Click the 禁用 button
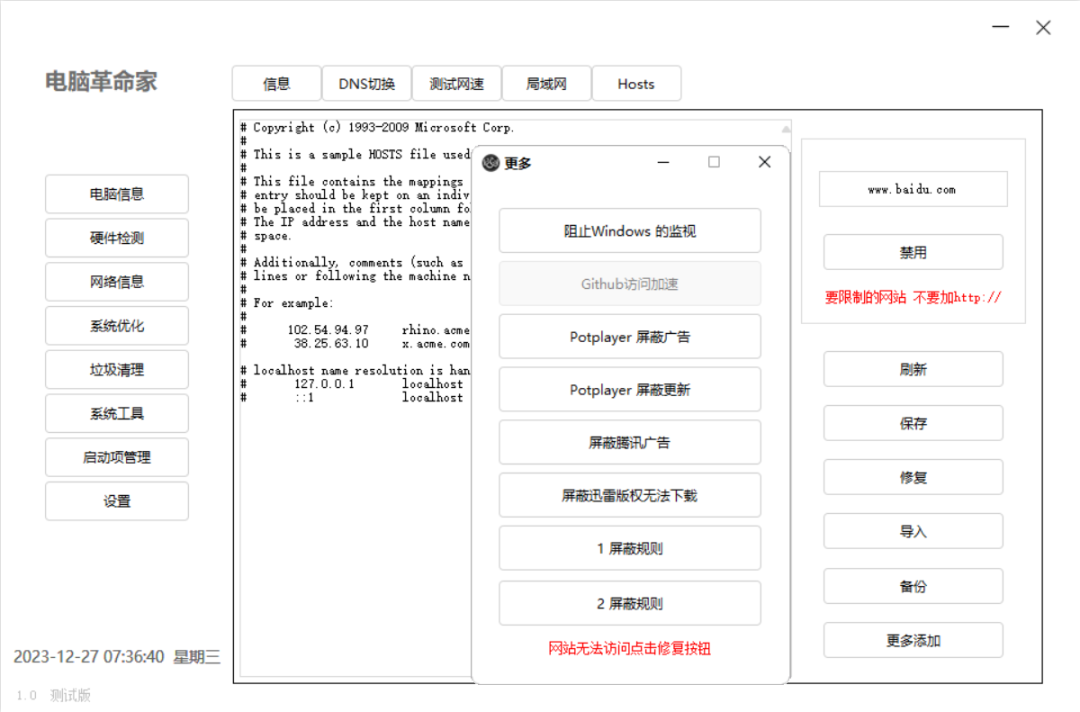1080x712 pixels. (913, 253)
